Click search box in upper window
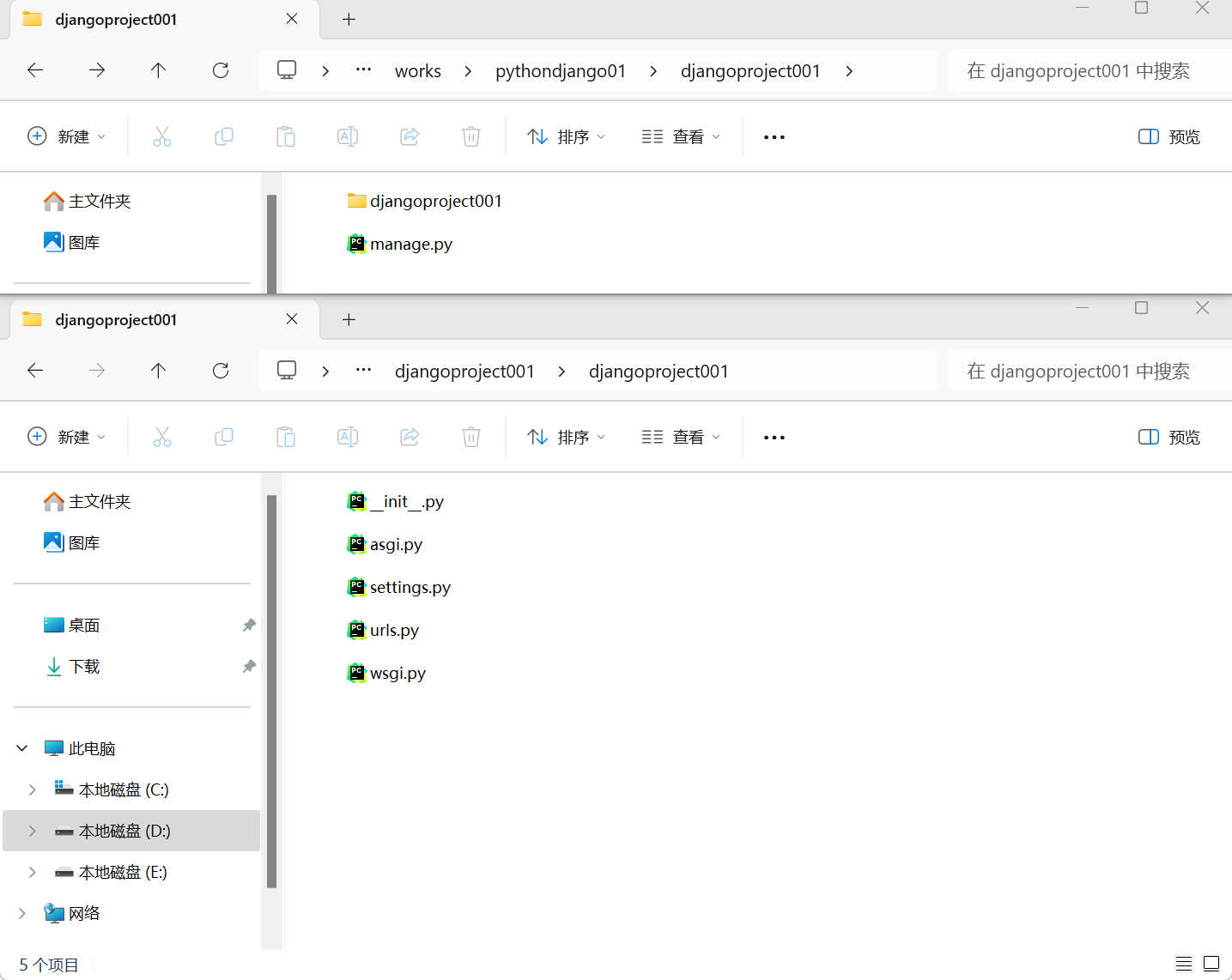Screen dimensions: 1232x980 click(x=1090, y=70)
